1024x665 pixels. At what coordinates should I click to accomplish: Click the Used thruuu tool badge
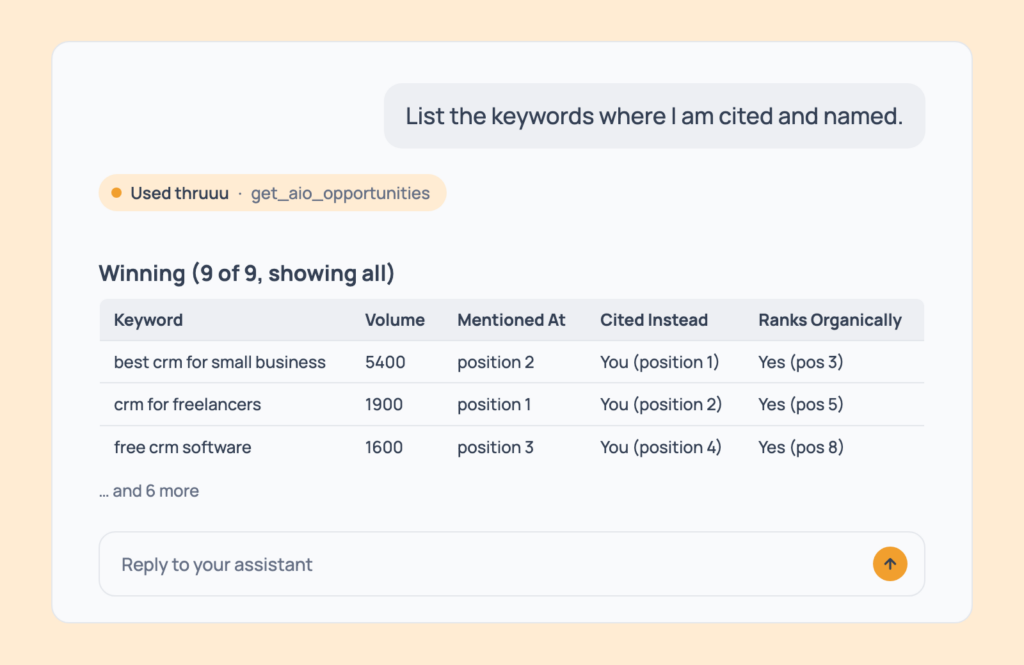272,193
